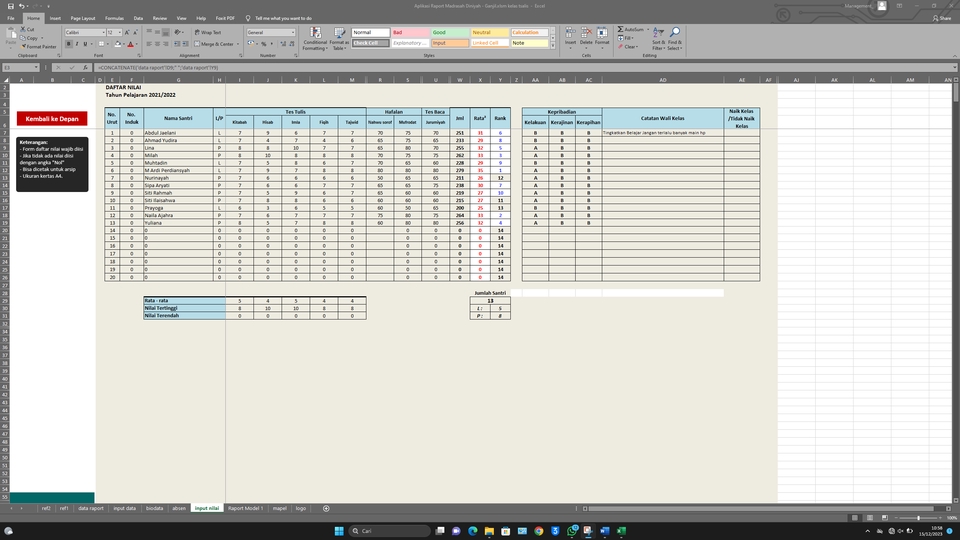The height and width of the screenshot is (540, 960).
Task: Switch to the Foxit PDF tab
Action: (225, 18)
